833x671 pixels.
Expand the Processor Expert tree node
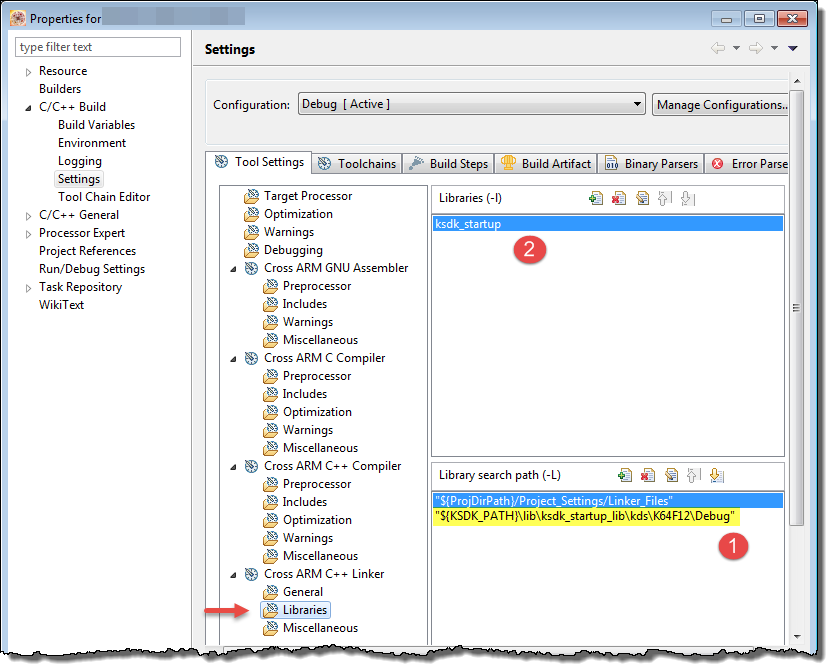29,234
